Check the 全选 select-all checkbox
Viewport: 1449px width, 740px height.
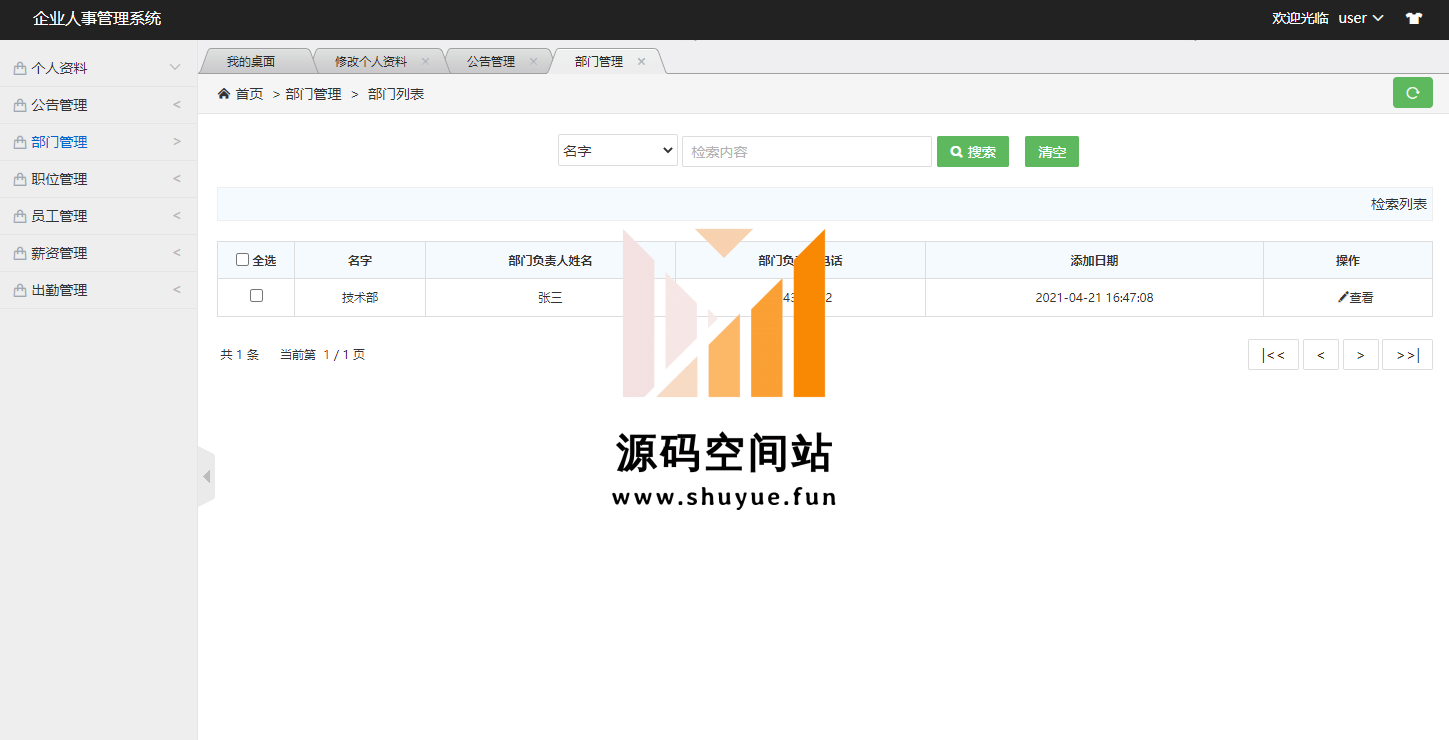[x=242, y=260]
